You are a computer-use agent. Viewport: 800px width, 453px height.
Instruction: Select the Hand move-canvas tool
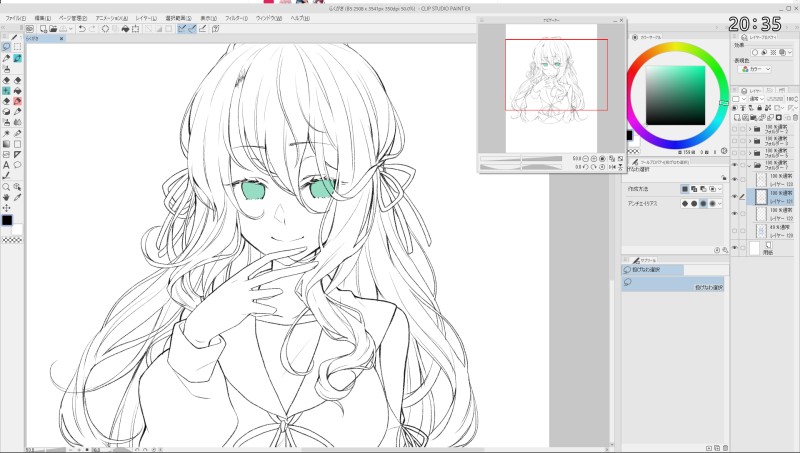6,197
